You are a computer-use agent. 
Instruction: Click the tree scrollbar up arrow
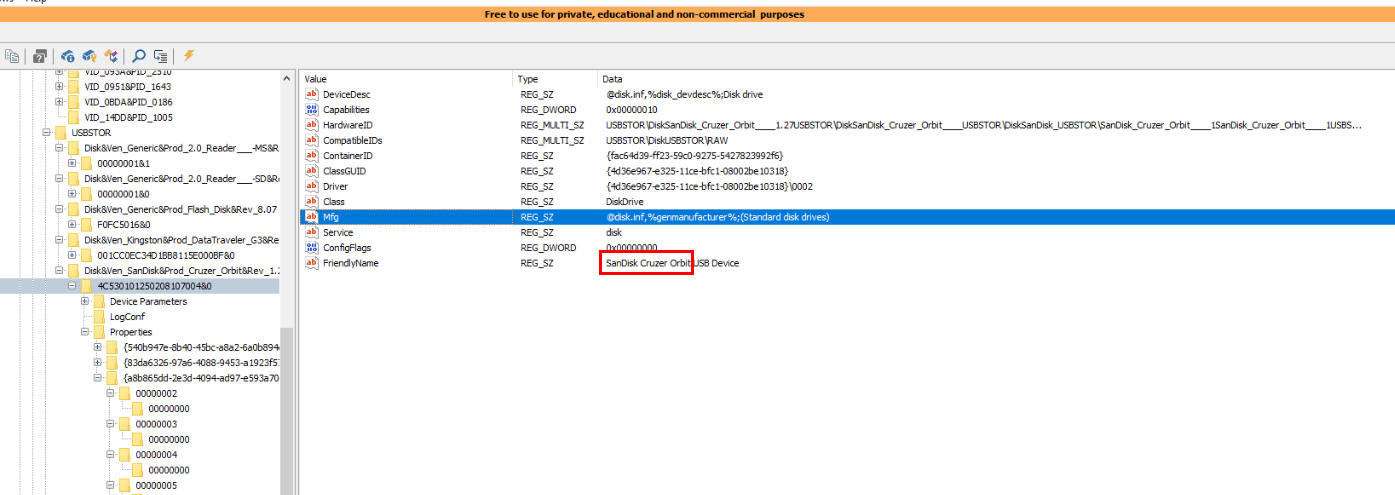pos(289,79)
